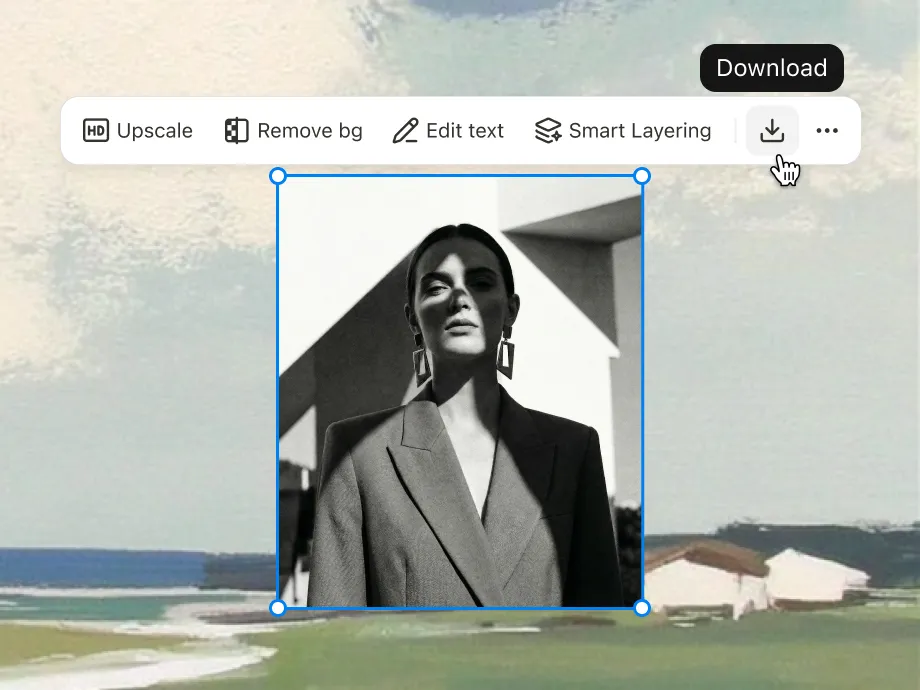Click the HD Upscale icon

tap(96, 131)
